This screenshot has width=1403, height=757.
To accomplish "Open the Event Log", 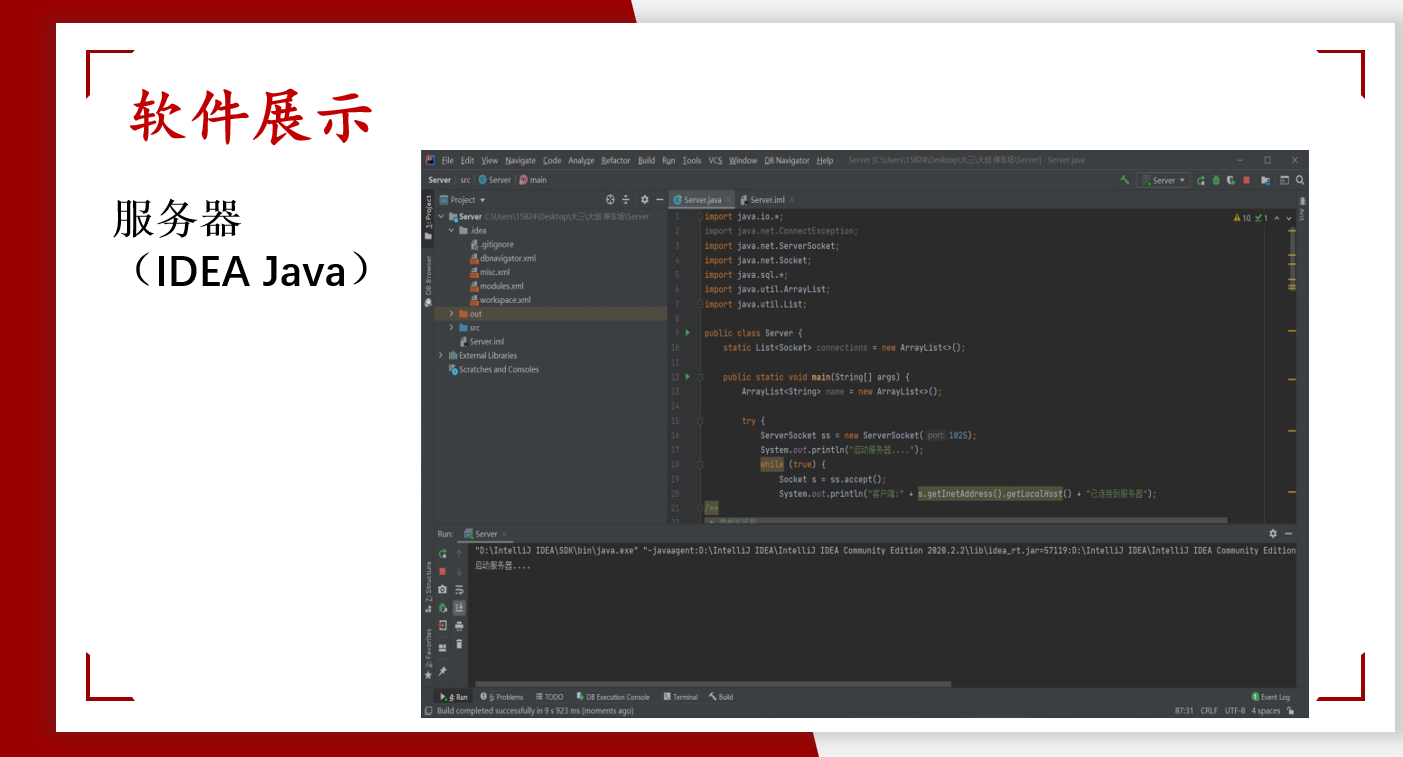I will click(x=1271, y=697).
